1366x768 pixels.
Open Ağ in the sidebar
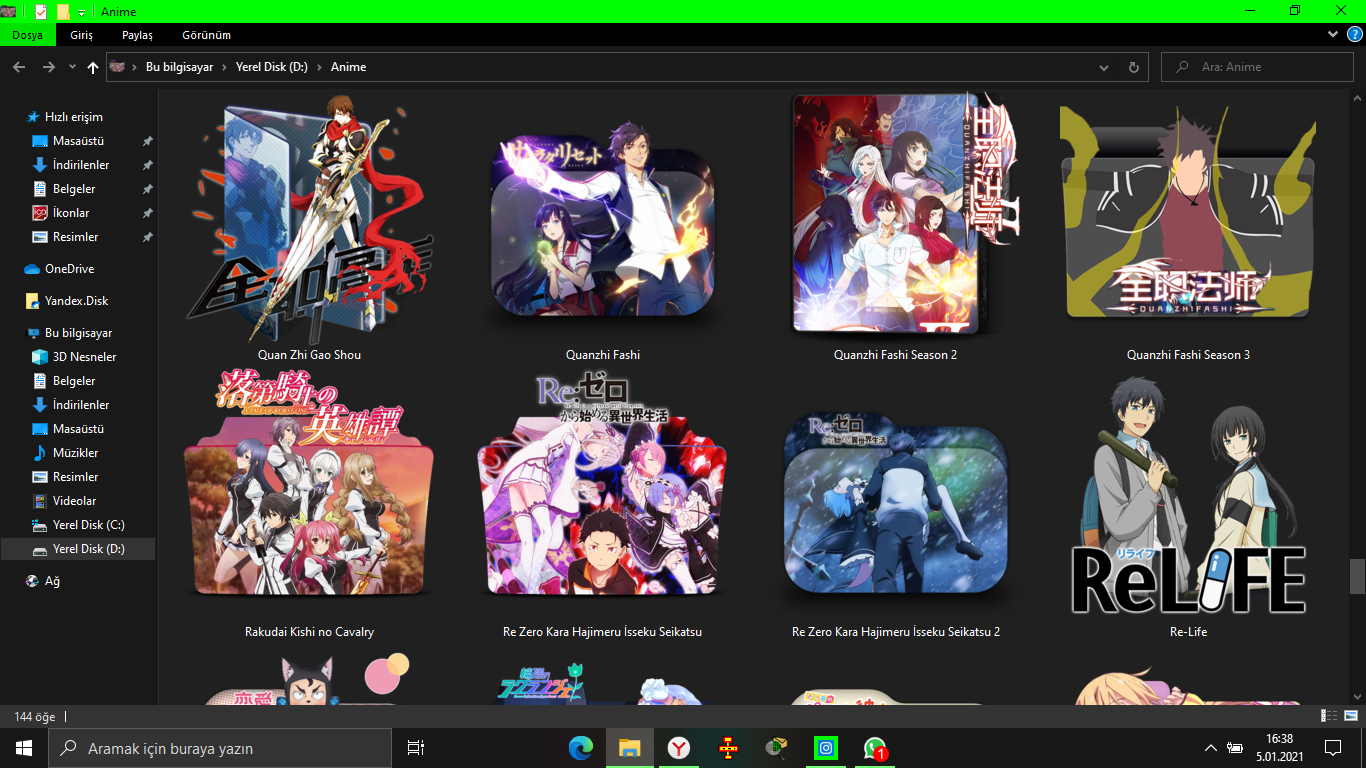click(x=52, y=581)
